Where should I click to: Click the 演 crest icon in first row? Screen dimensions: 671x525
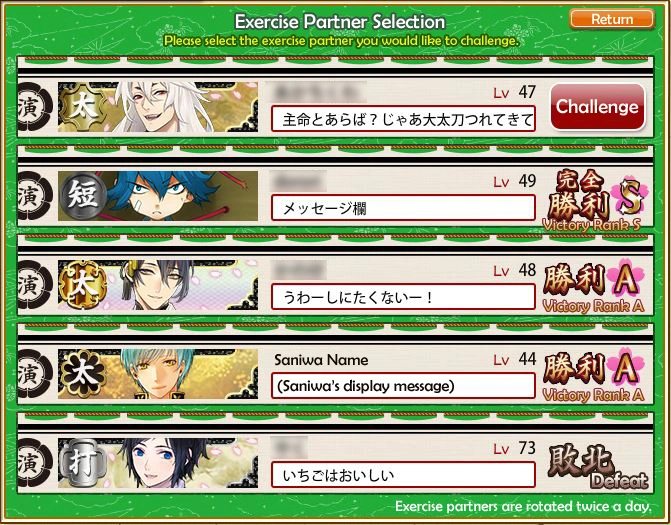pyautogui.click(x=34, y=107)
